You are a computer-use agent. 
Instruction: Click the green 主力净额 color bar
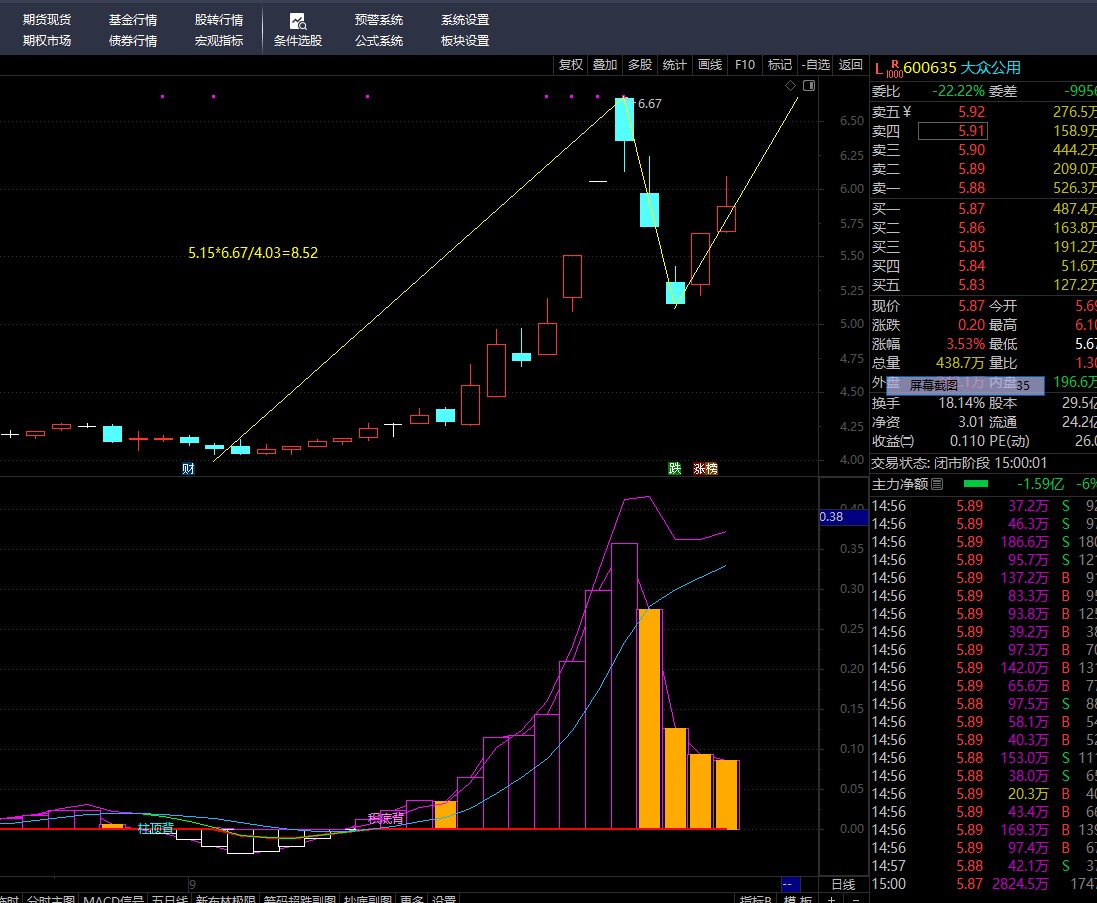pos(976,483)
